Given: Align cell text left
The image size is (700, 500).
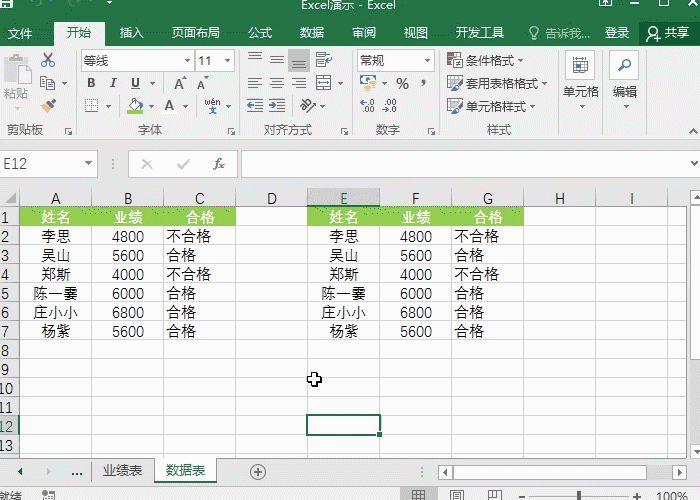Looking at the screenshot, I should [255, 83].
